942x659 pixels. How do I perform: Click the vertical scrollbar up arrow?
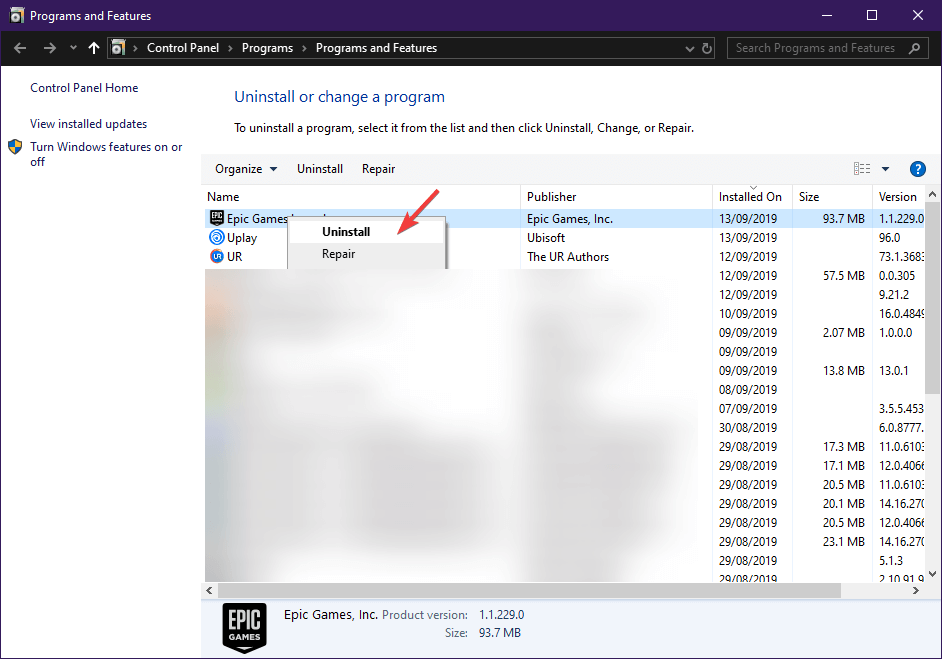click(x=932, y=194)
